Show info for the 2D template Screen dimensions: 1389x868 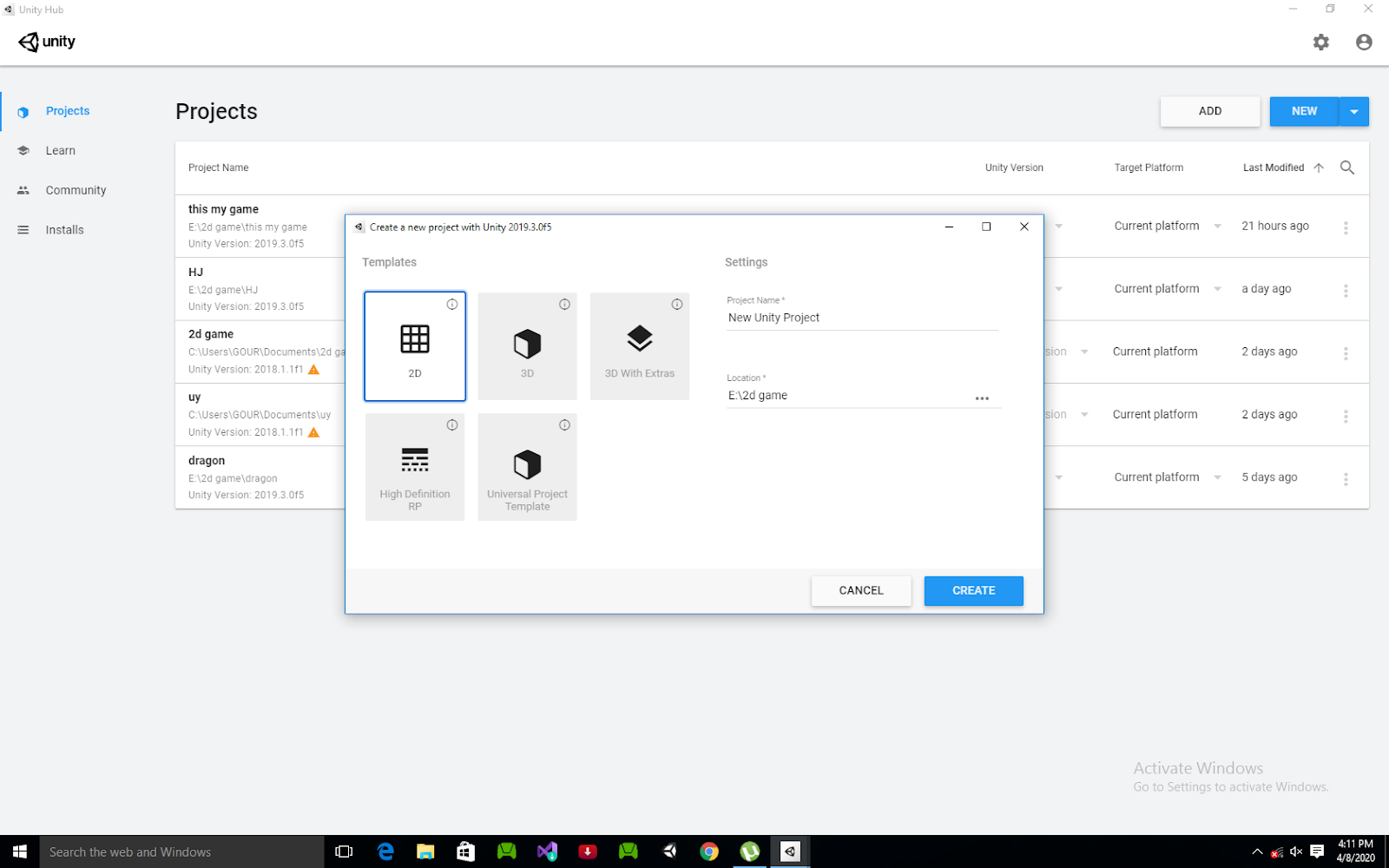click(452, 304)
